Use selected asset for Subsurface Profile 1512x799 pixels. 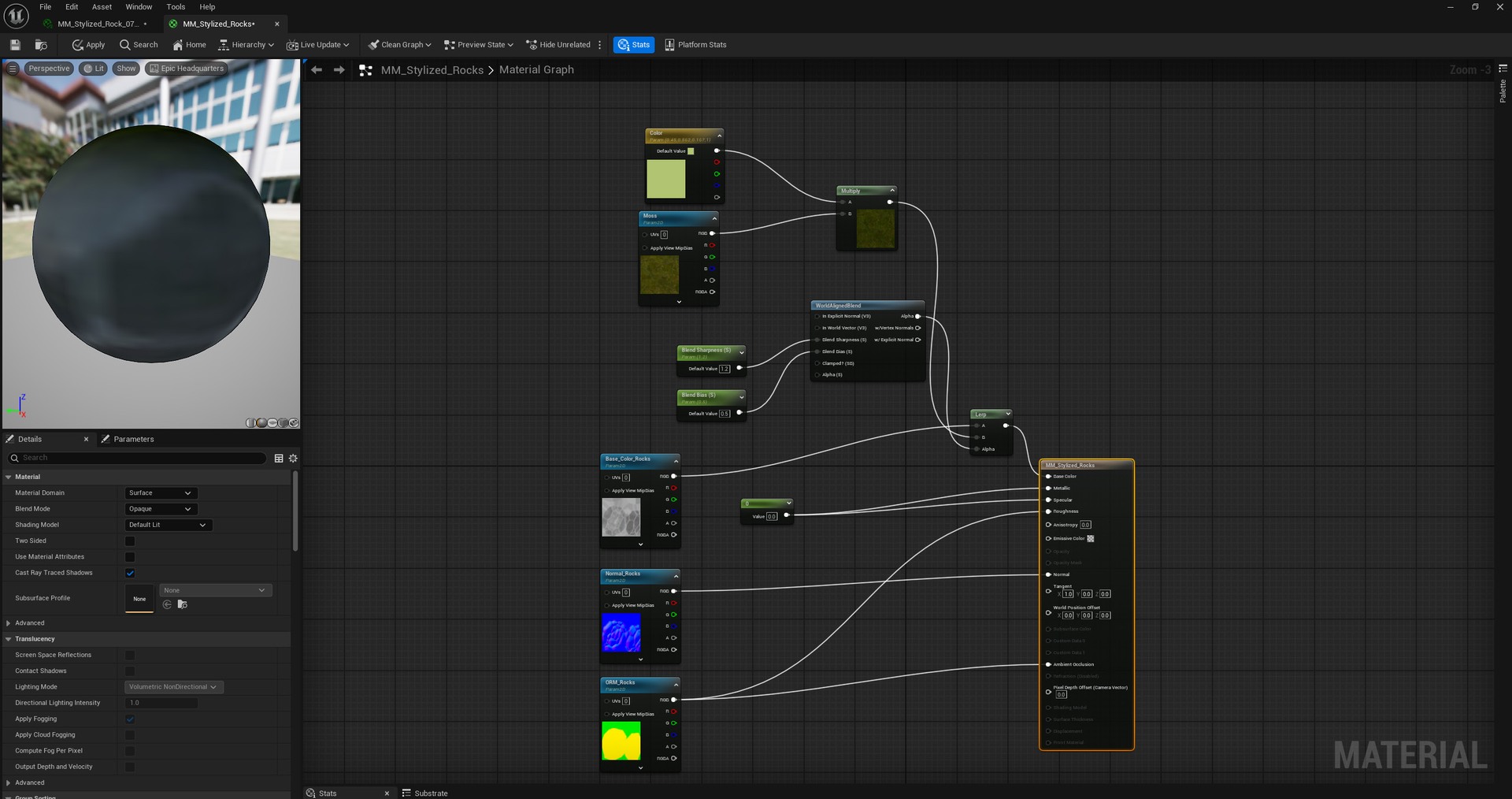(167, 604)
